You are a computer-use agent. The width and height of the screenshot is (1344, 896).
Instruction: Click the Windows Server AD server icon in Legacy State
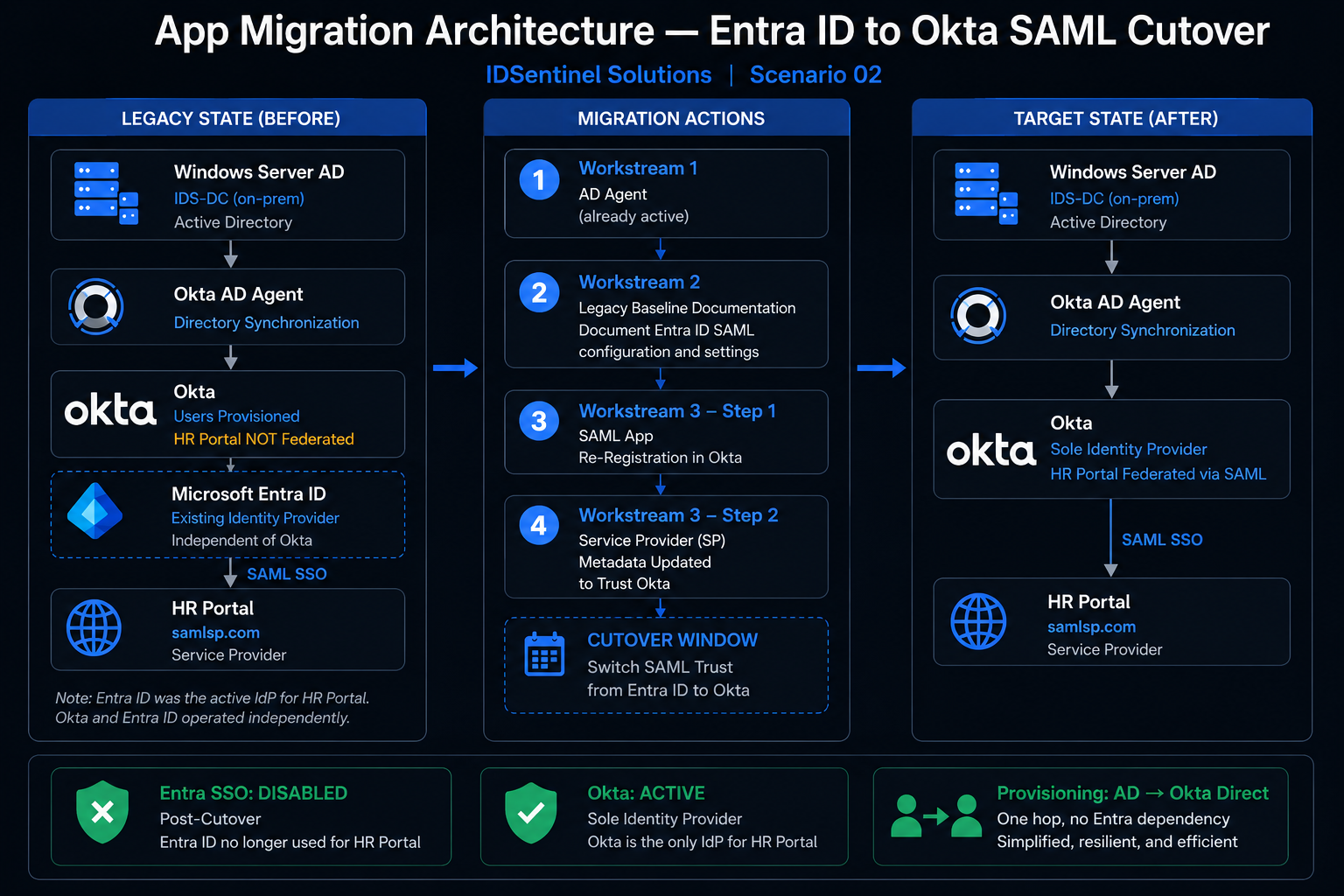pos(106,192)
